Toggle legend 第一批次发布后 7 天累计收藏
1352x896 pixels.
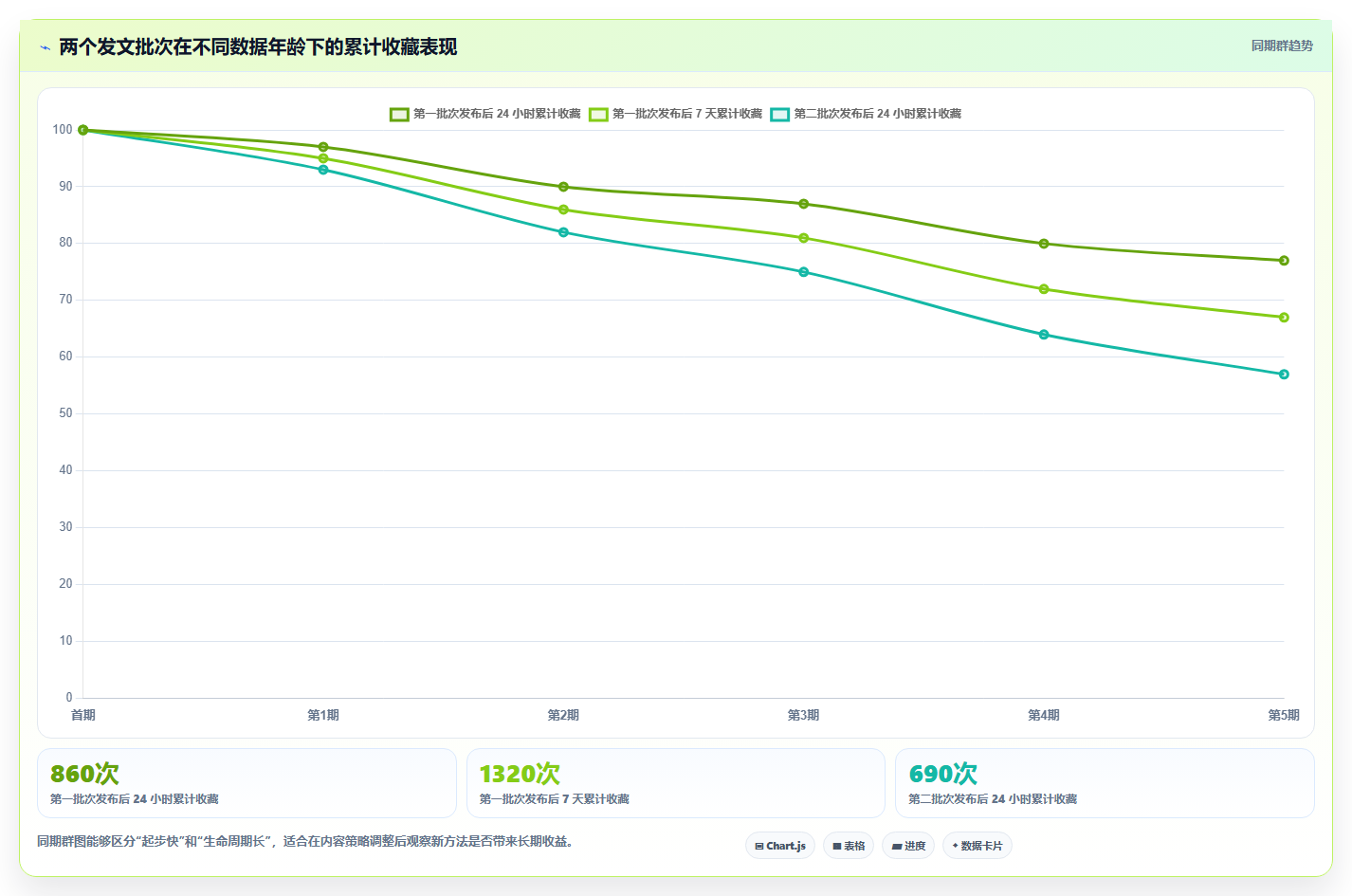(676, 114)
